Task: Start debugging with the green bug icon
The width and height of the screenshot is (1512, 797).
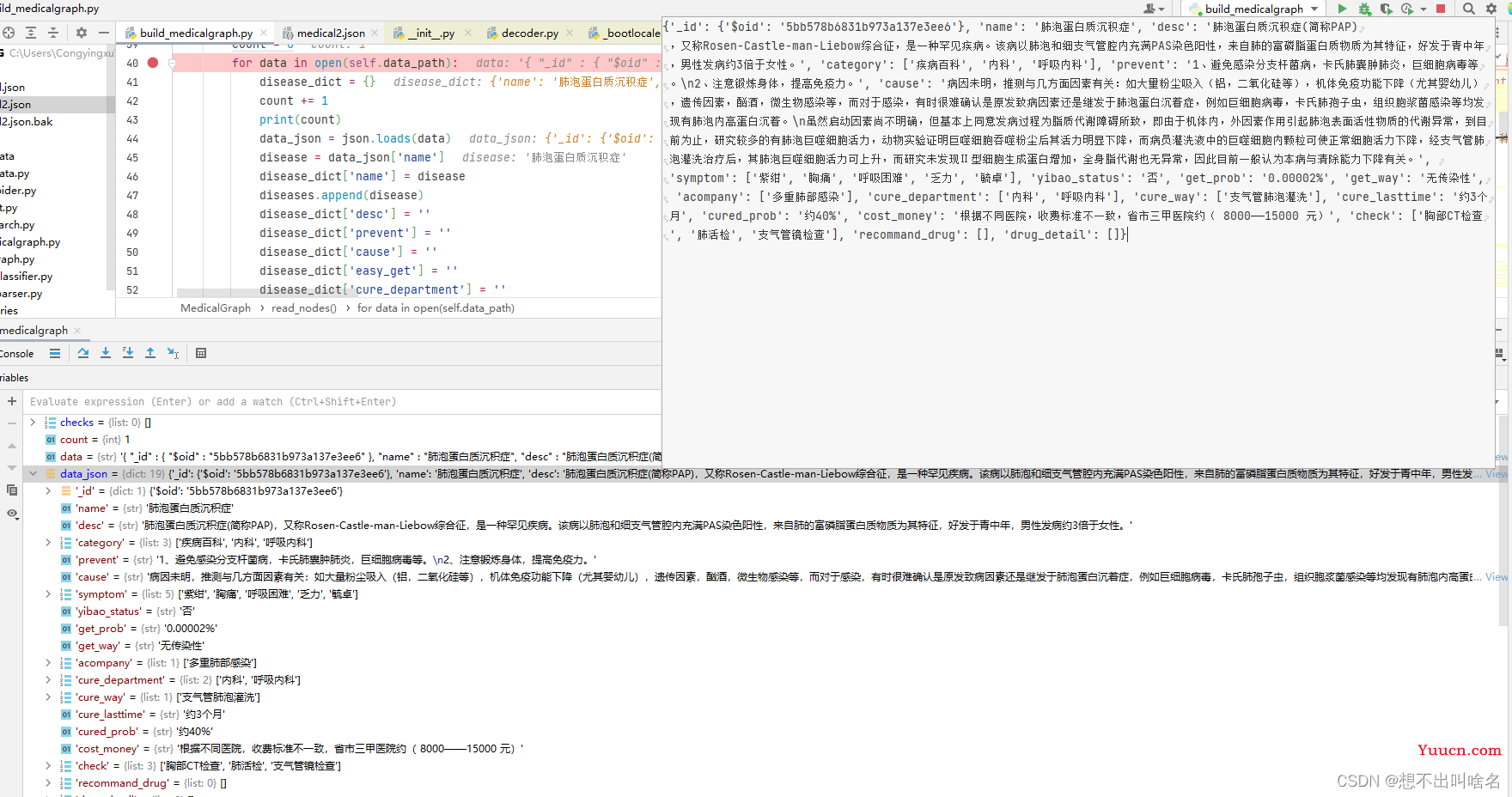Action: click(x=1364, y=9)
